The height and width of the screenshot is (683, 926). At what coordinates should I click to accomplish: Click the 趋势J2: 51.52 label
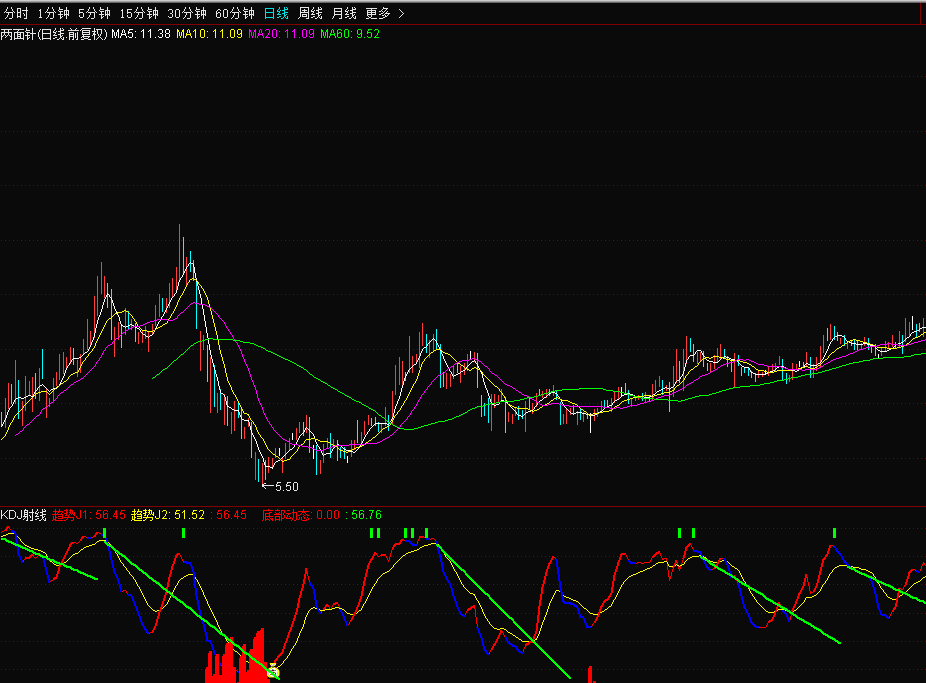point(168,515)
